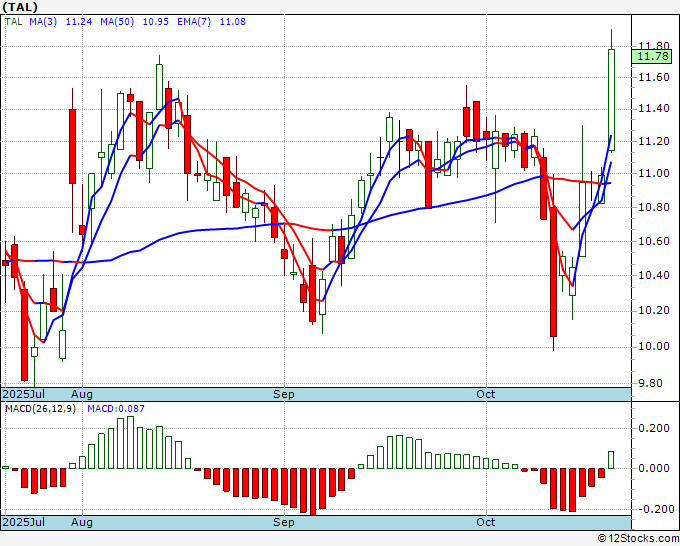Viewport: 680px width, 546px height.
Task: Click the 10.20 price axis label
Action: [x=654, y=311]
